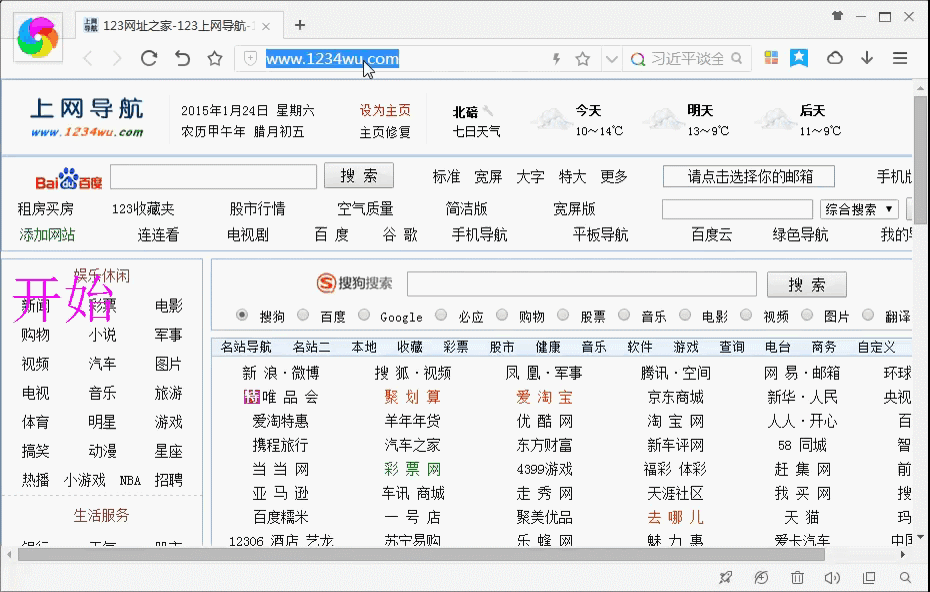Click the trash icon in status bar

coord(797,577)
